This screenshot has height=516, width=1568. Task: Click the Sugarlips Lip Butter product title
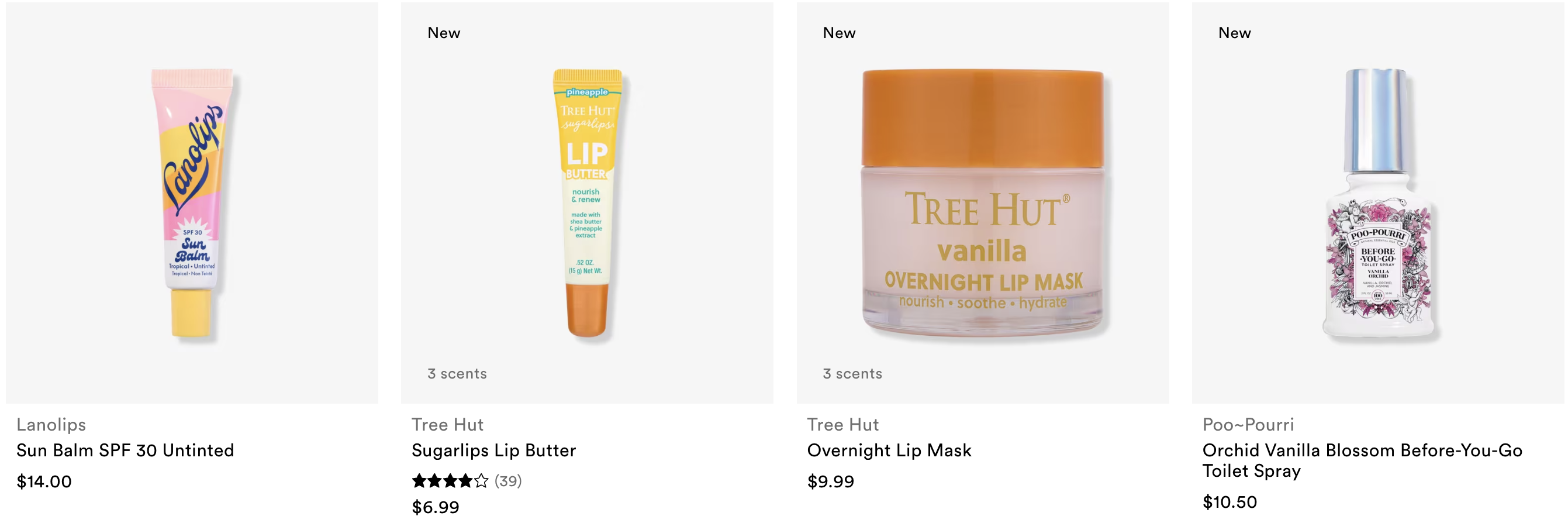point(493,450)
